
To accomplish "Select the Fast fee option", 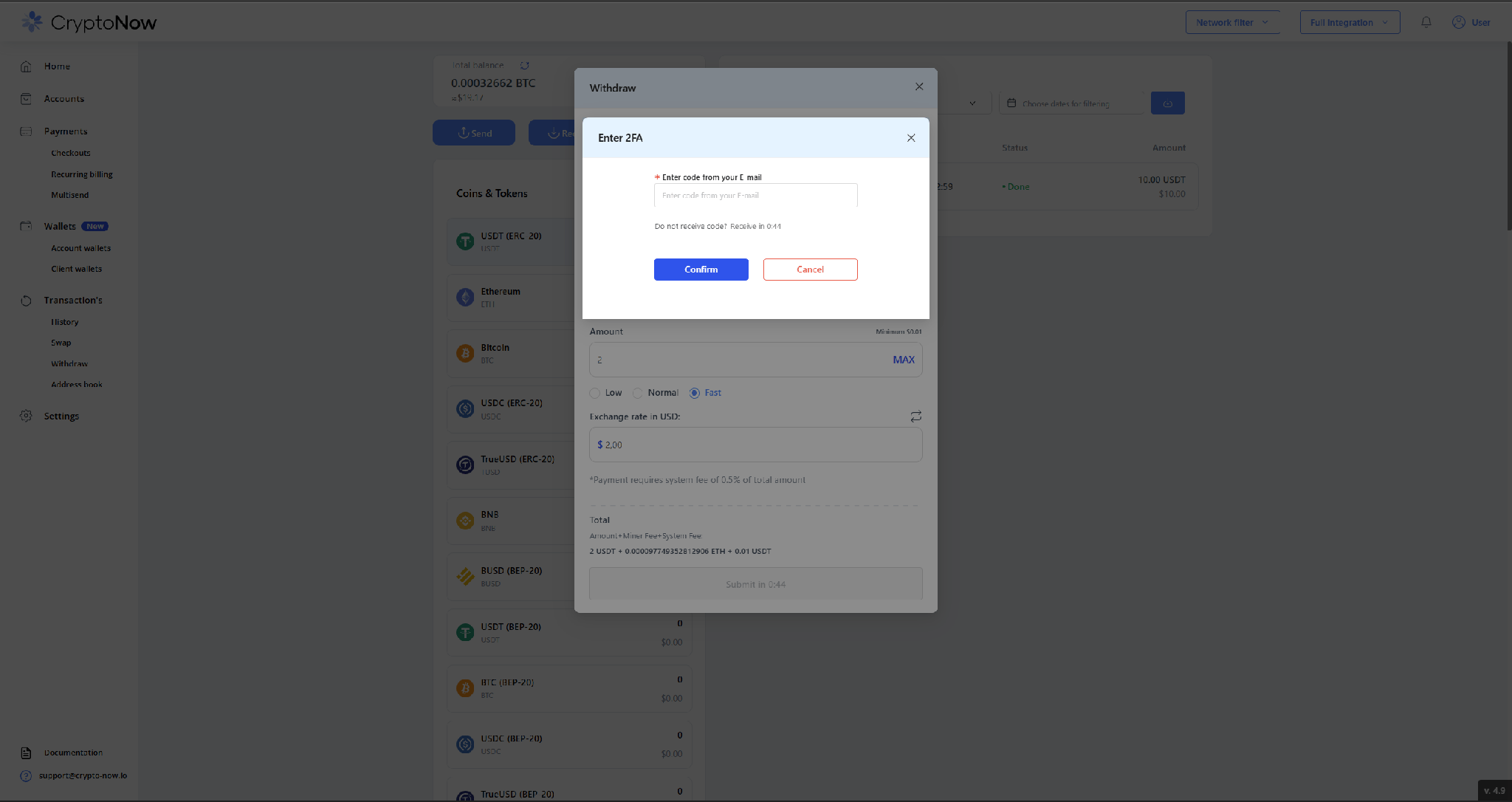I will 695,393.
